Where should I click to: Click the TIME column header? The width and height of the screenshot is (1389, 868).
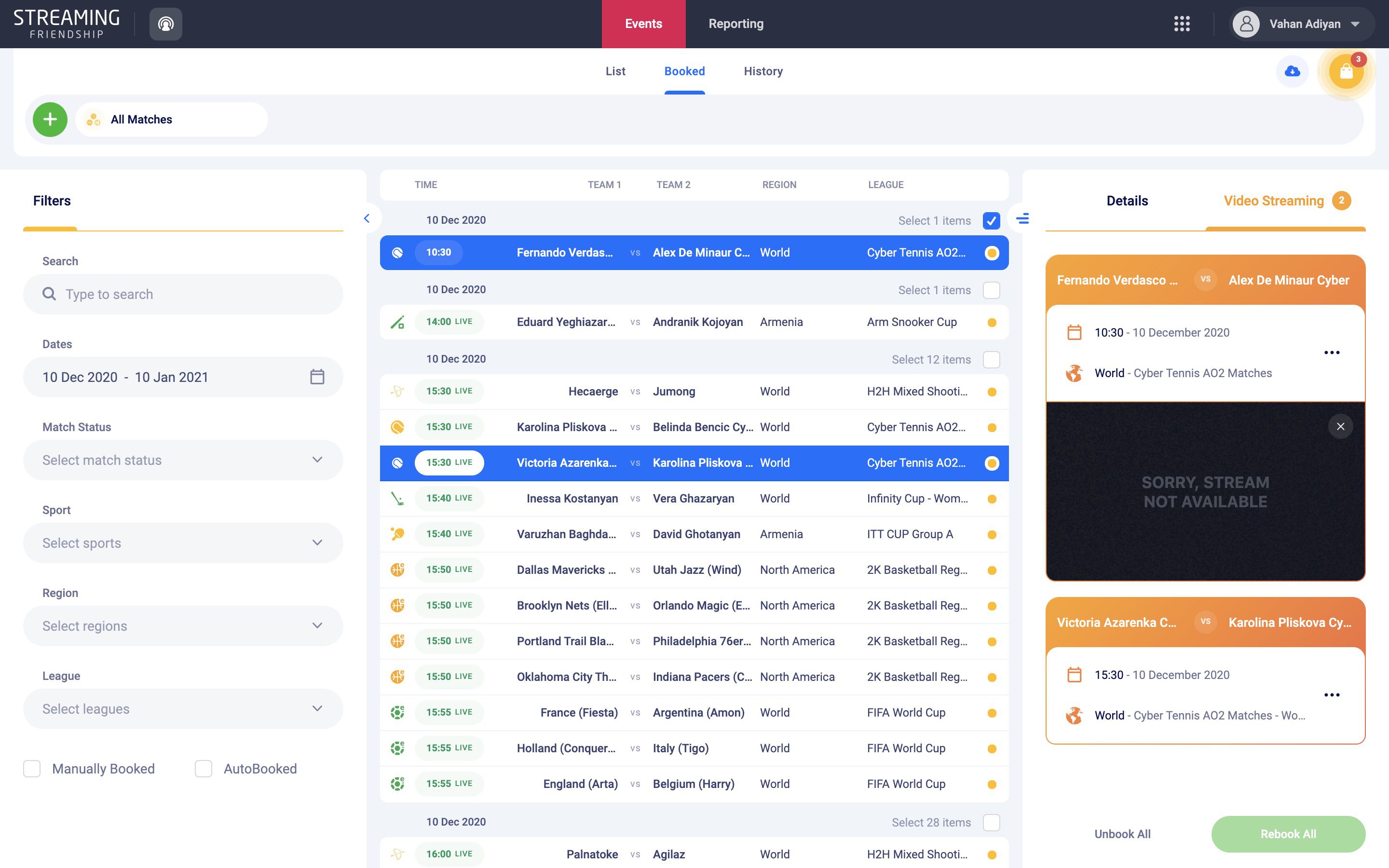click(426, 185)
